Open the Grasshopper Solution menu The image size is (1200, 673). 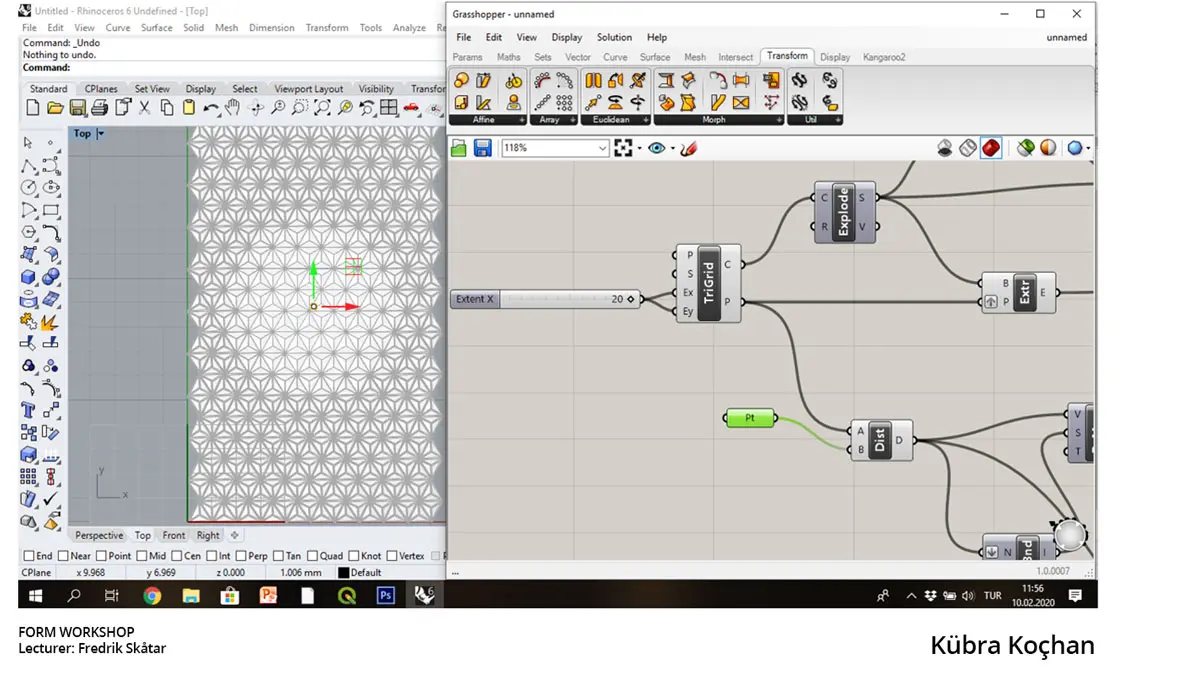tap(614, 37)
